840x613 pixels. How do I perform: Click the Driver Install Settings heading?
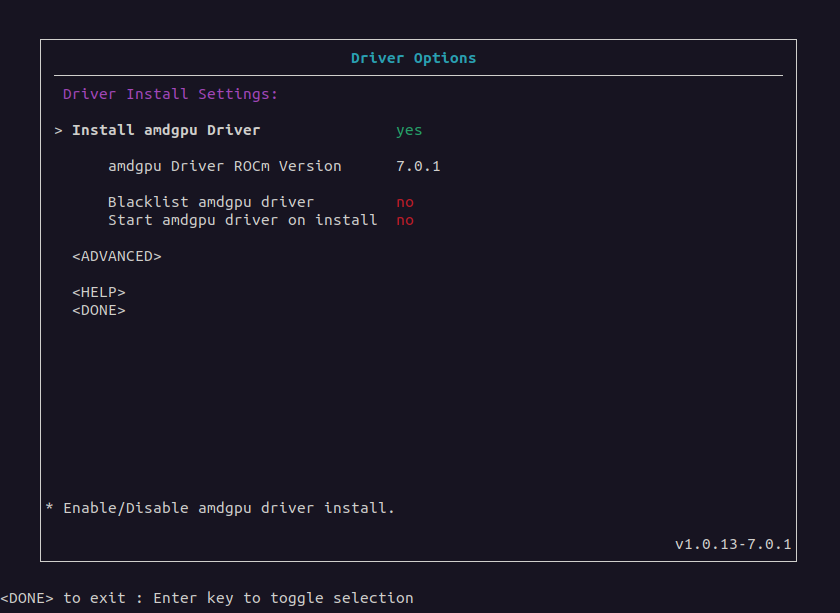170,94
